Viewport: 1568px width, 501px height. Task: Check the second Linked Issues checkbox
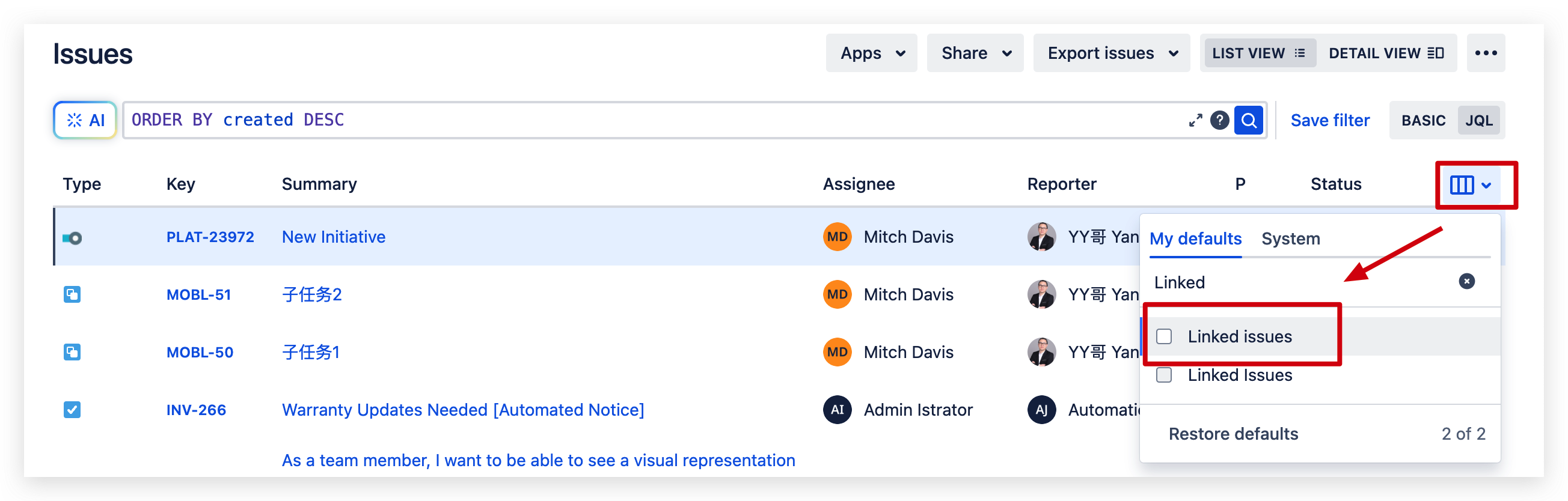1164,375
